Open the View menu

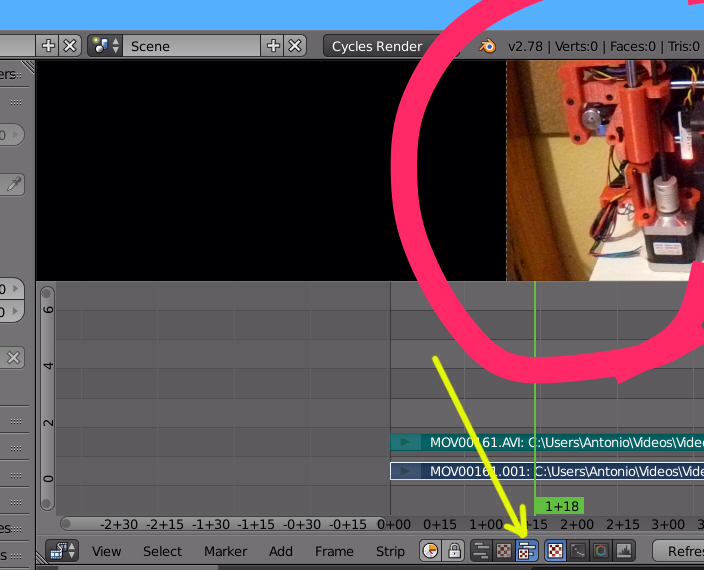click(106, 551)
